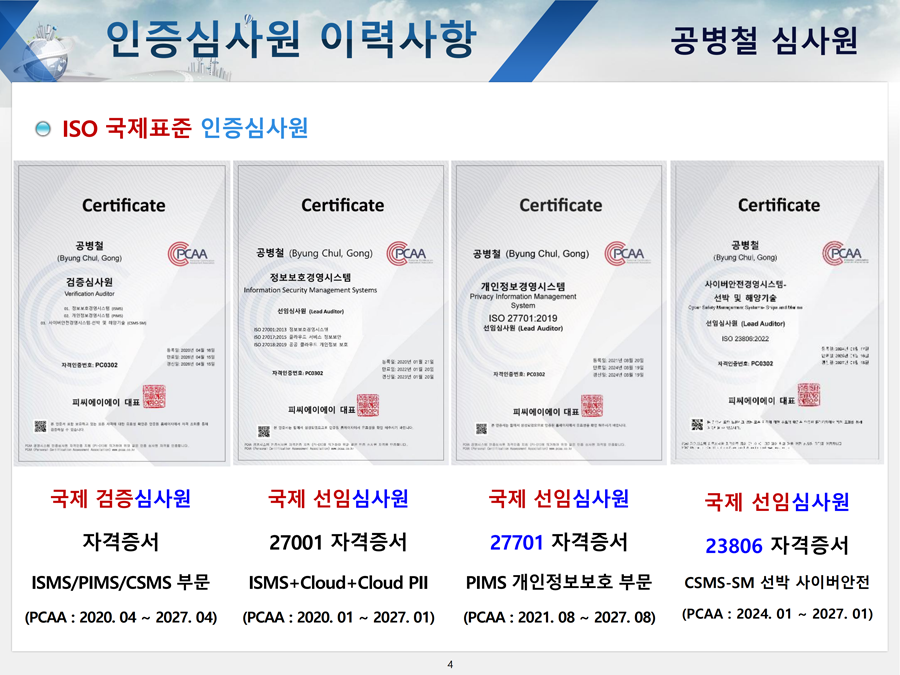Click the blue bullet icon before ISO 국제표준
900x675 pixels.
tap(43, 129)
